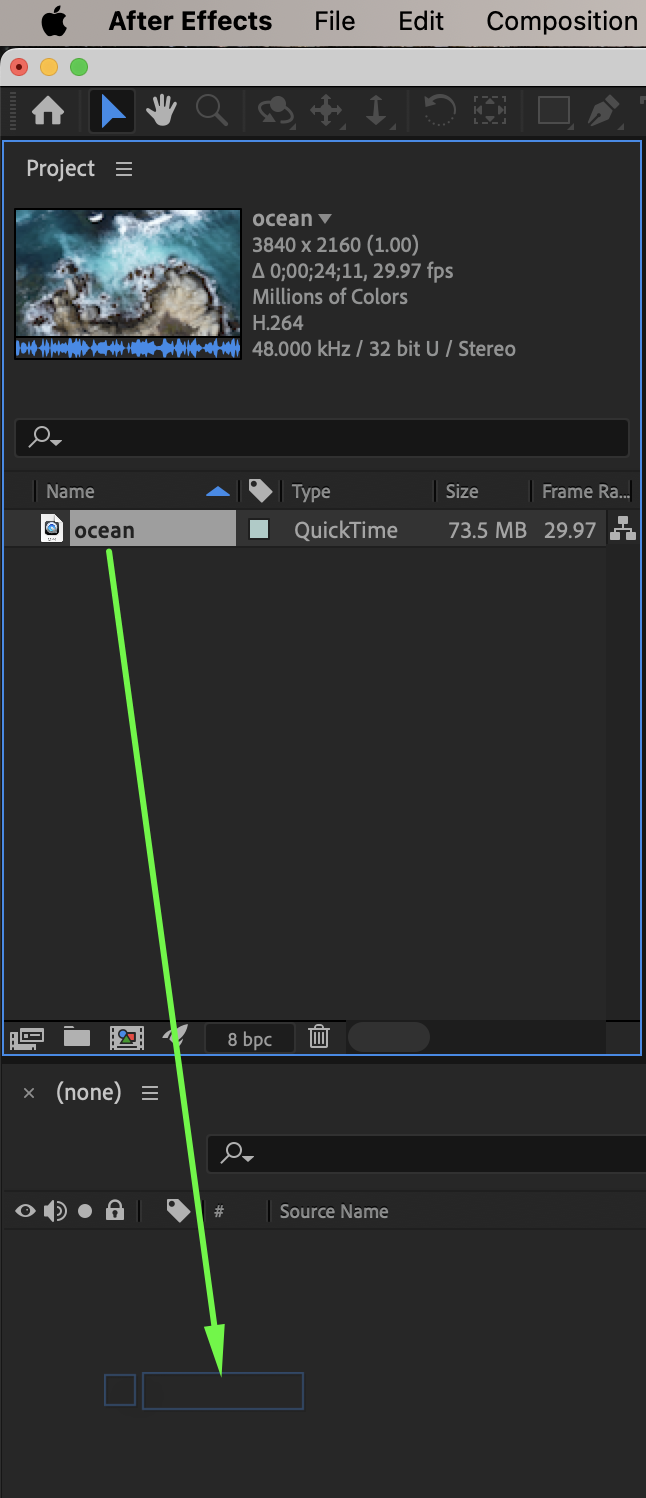
Task: Create new composition from footage icon
Action: pos(127,1037)
